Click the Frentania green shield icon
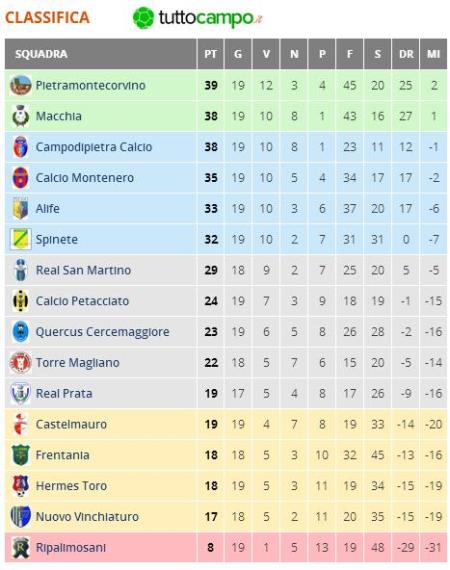This screenshot has width=450, height=570. (x=20, y=455)
